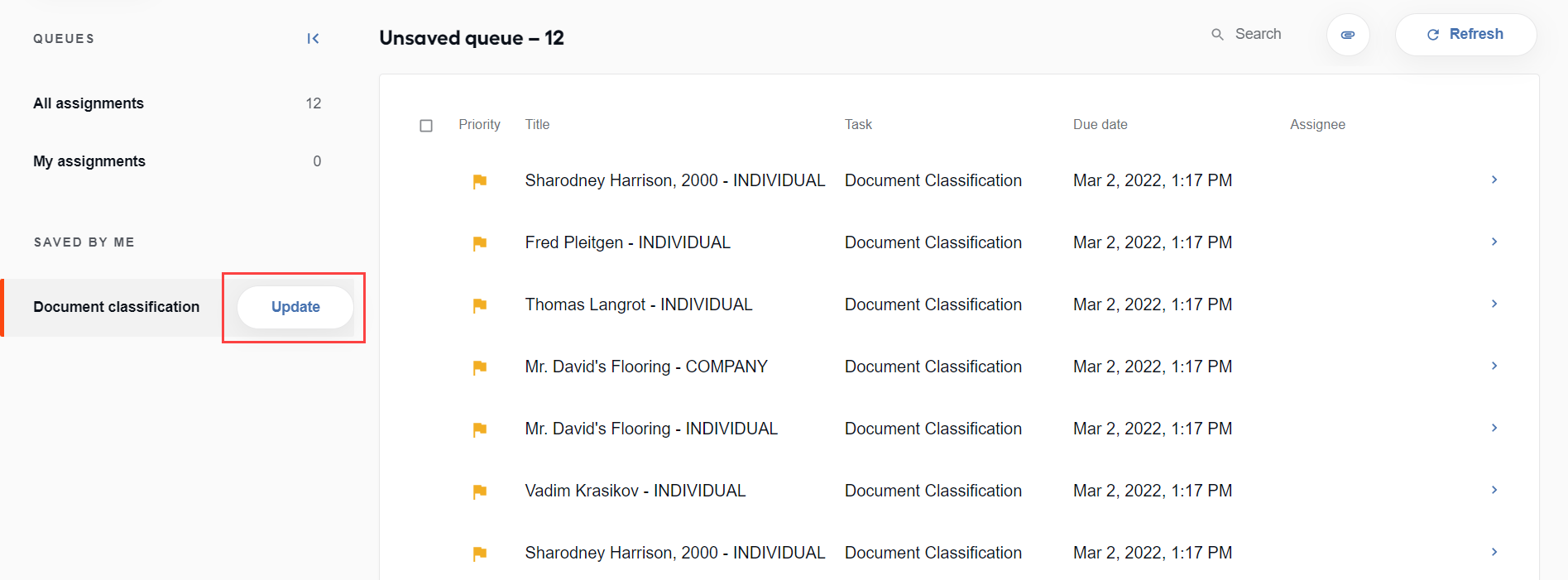1568x580 pixels.
Task: Collapse the Queues sidebar panel
Action: pos(313,39)
